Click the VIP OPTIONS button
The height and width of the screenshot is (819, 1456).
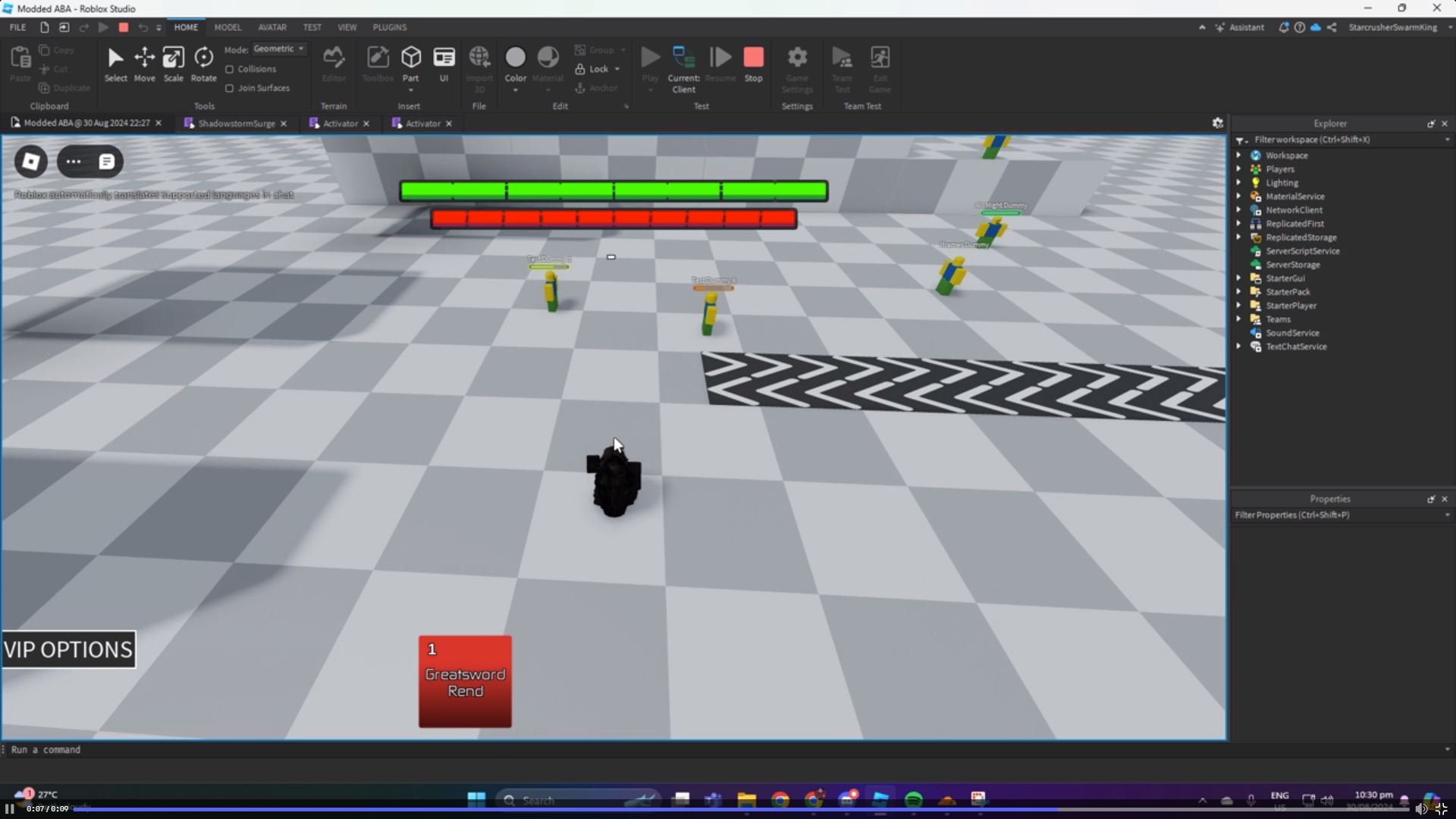click(68, 650)
